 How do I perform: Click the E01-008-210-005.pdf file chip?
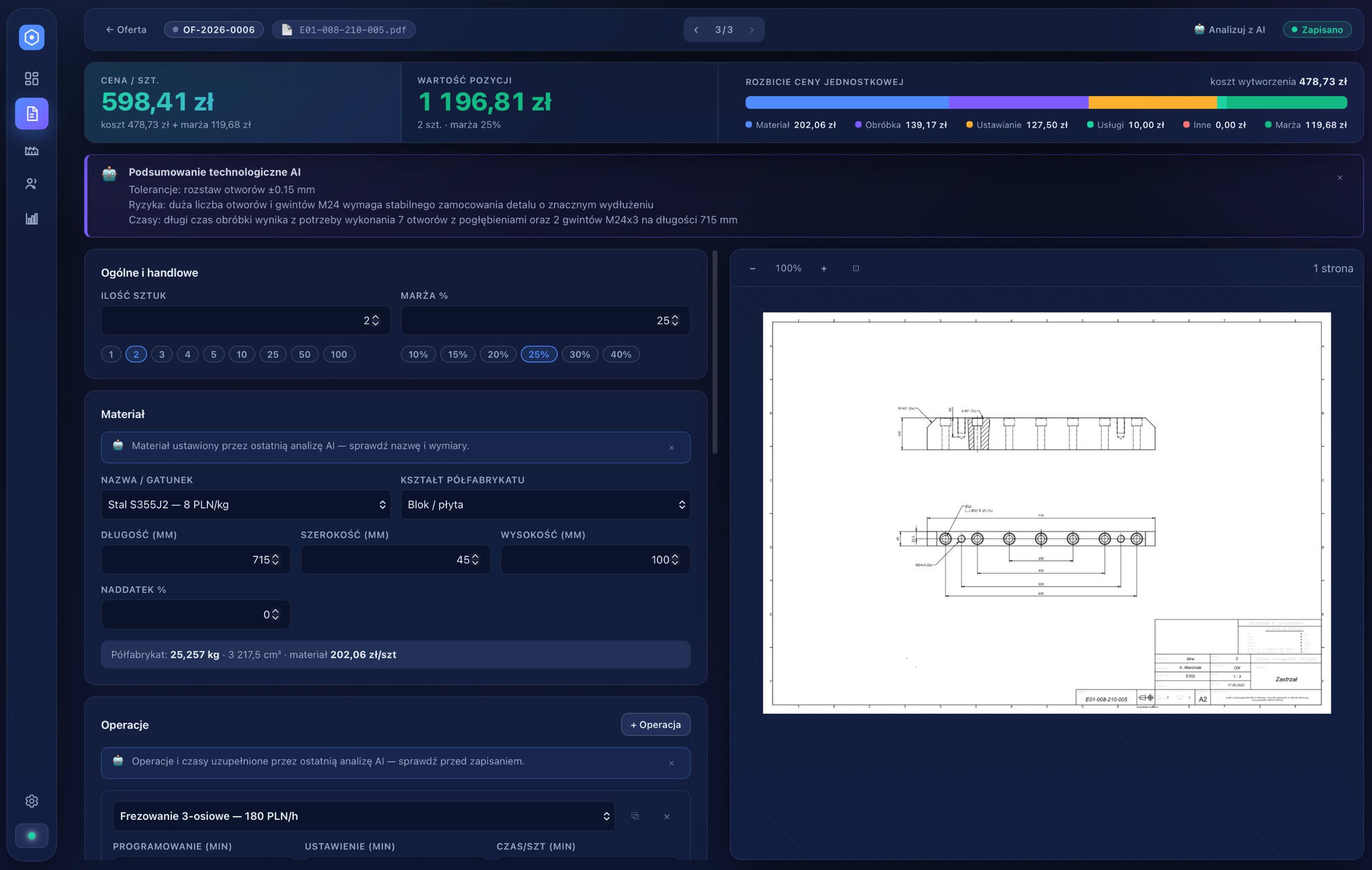(344, 30)
